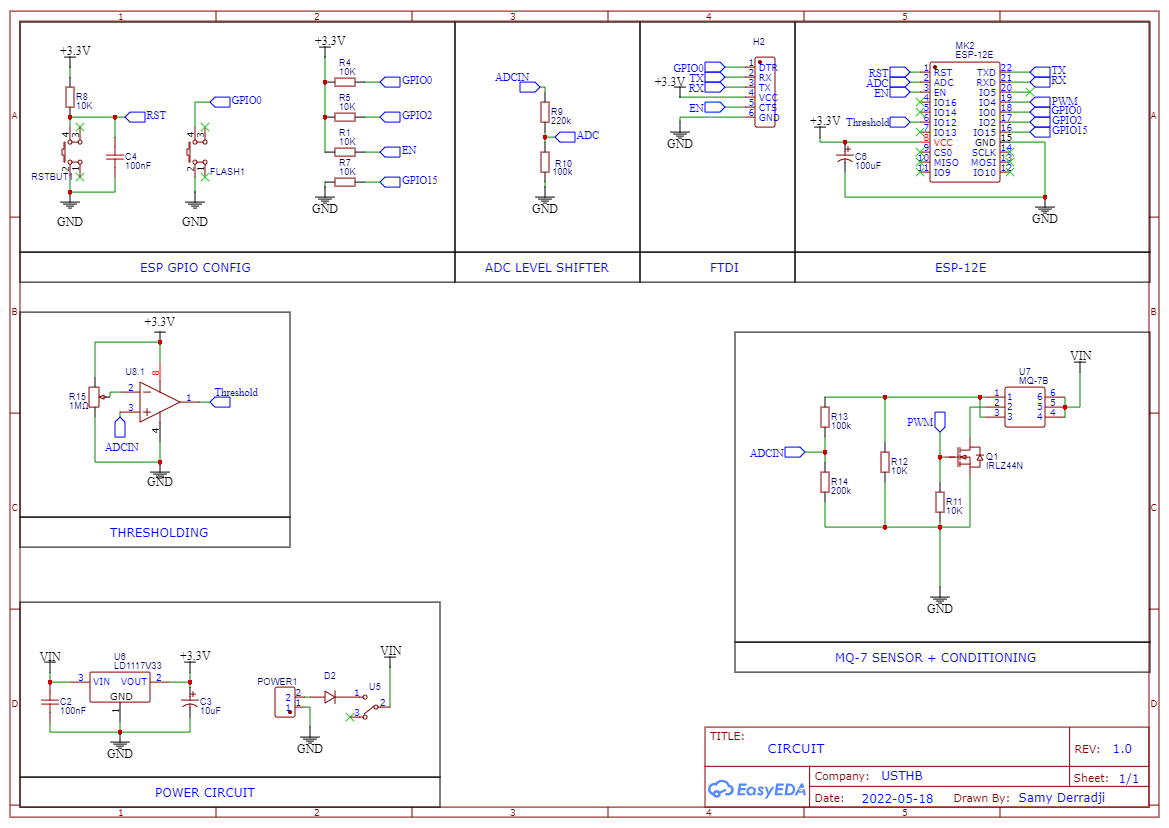Click the company name "USTHB"

point(902,776)
